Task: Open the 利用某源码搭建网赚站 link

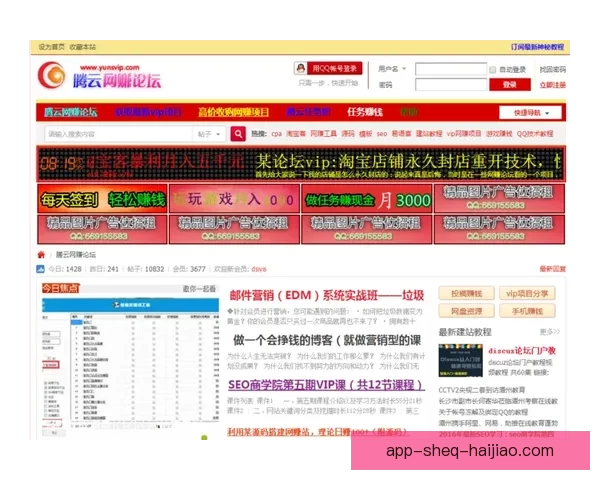Action: coord(318,432)
